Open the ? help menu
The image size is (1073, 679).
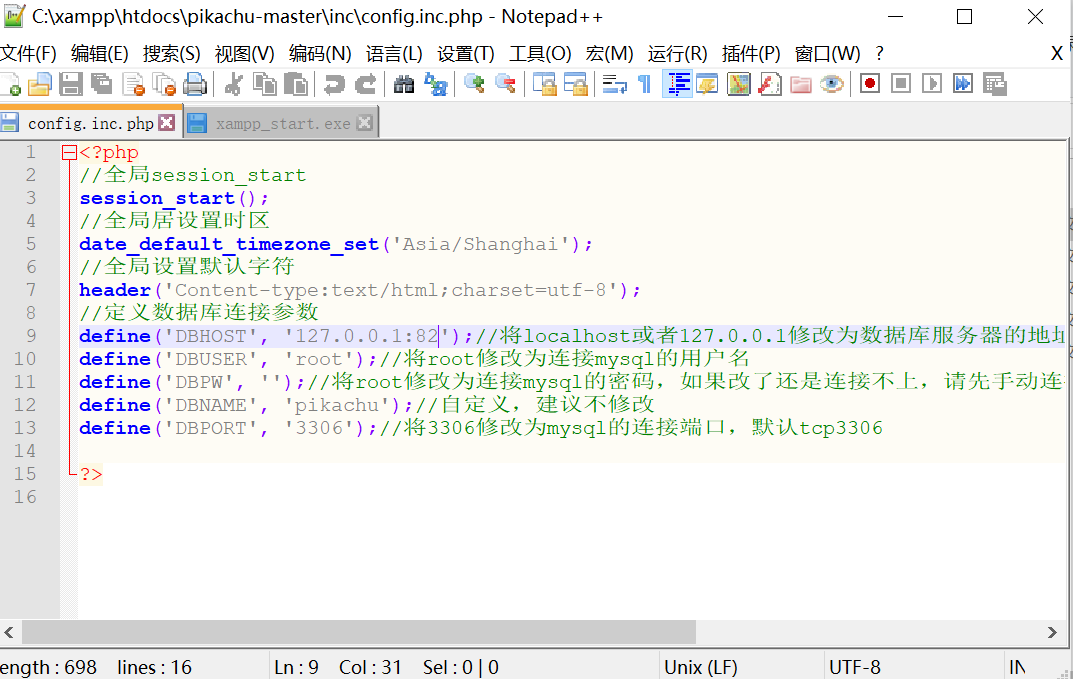pyautogui.click(x=879, y=53)
